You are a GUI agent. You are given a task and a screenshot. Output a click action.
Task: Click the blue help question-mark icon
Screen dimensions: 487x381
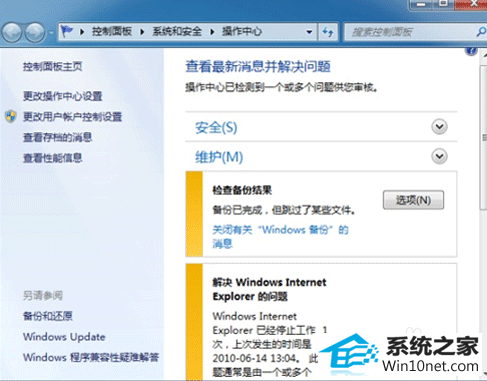click(471, 51)
